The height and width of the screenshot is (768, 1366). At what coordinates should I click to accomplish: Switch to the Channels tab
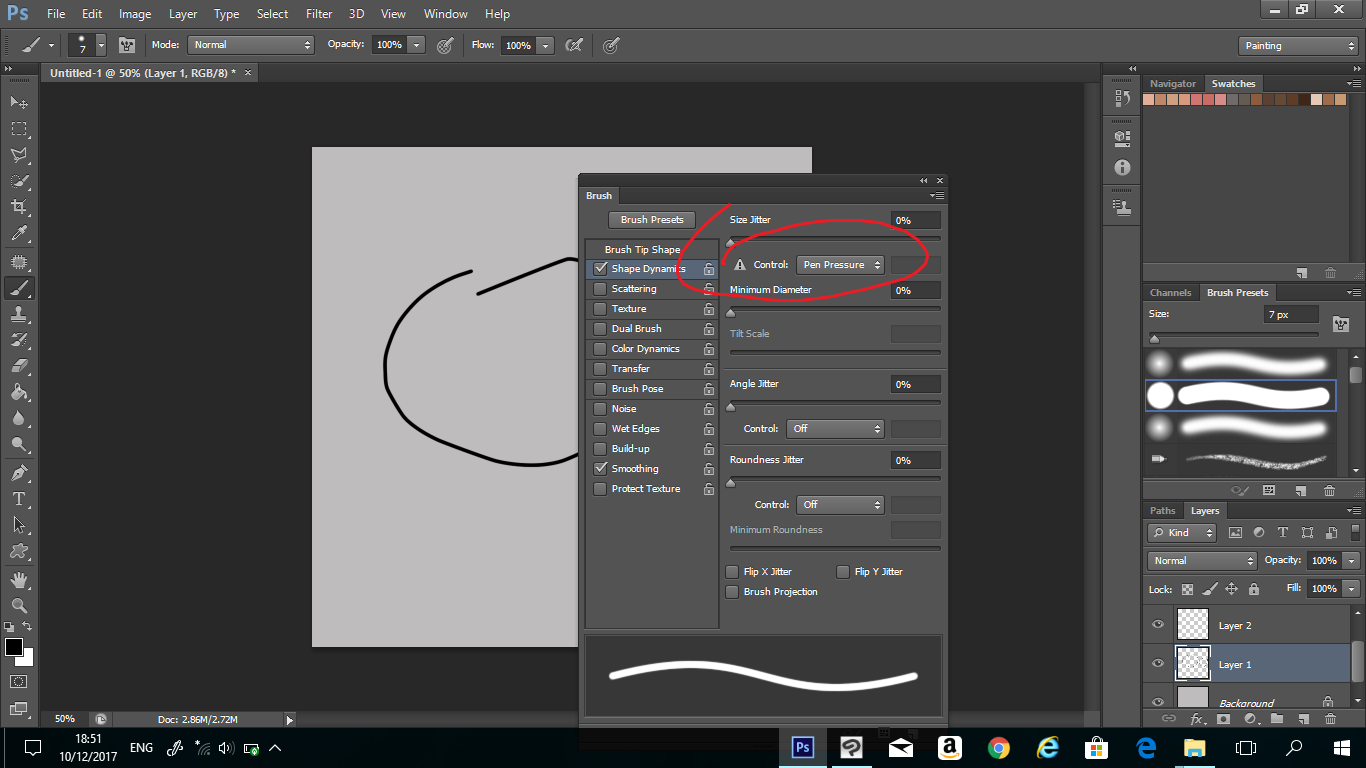tap(1170, 293)
